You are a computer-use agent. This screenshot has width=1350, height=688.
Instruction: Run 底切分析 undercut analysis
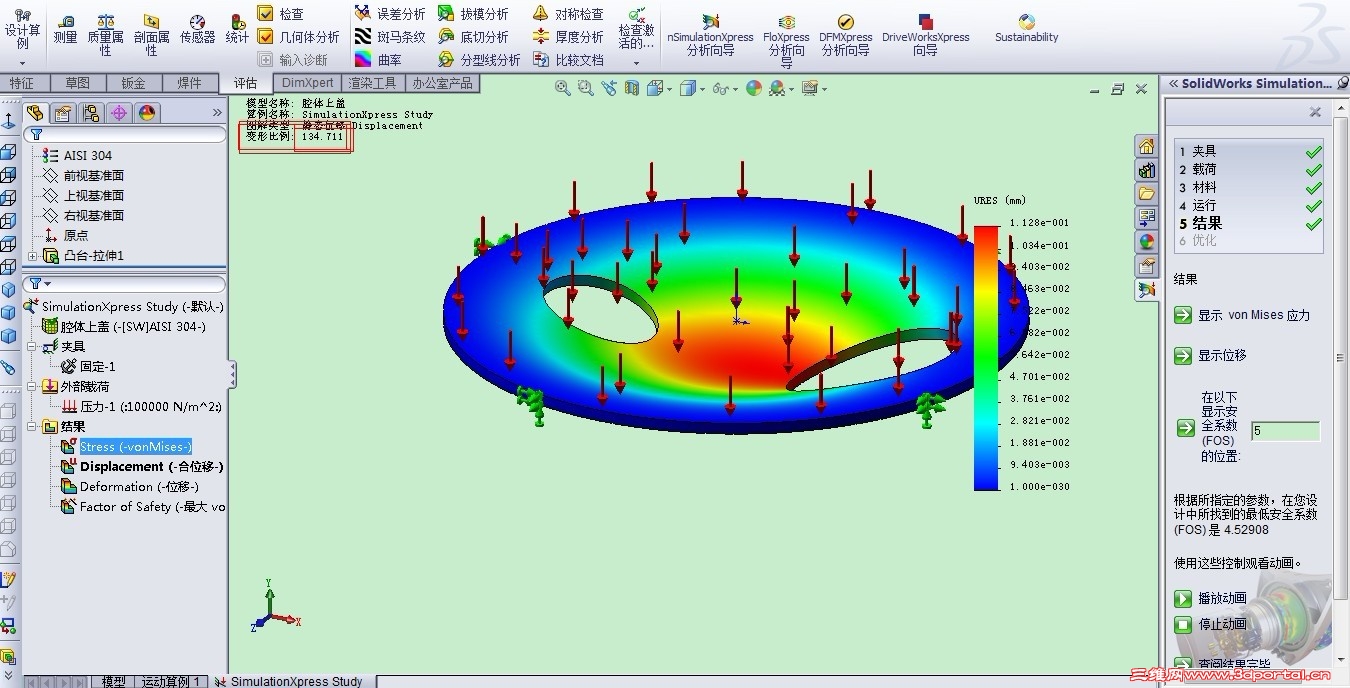pos(472,37)
